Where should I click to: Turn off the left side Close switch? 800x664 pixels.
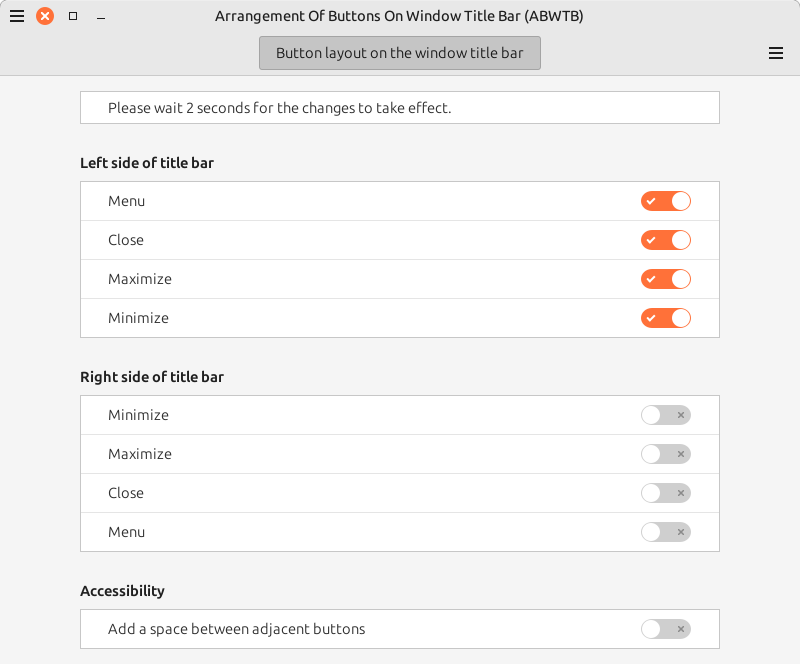coord(666,240)
